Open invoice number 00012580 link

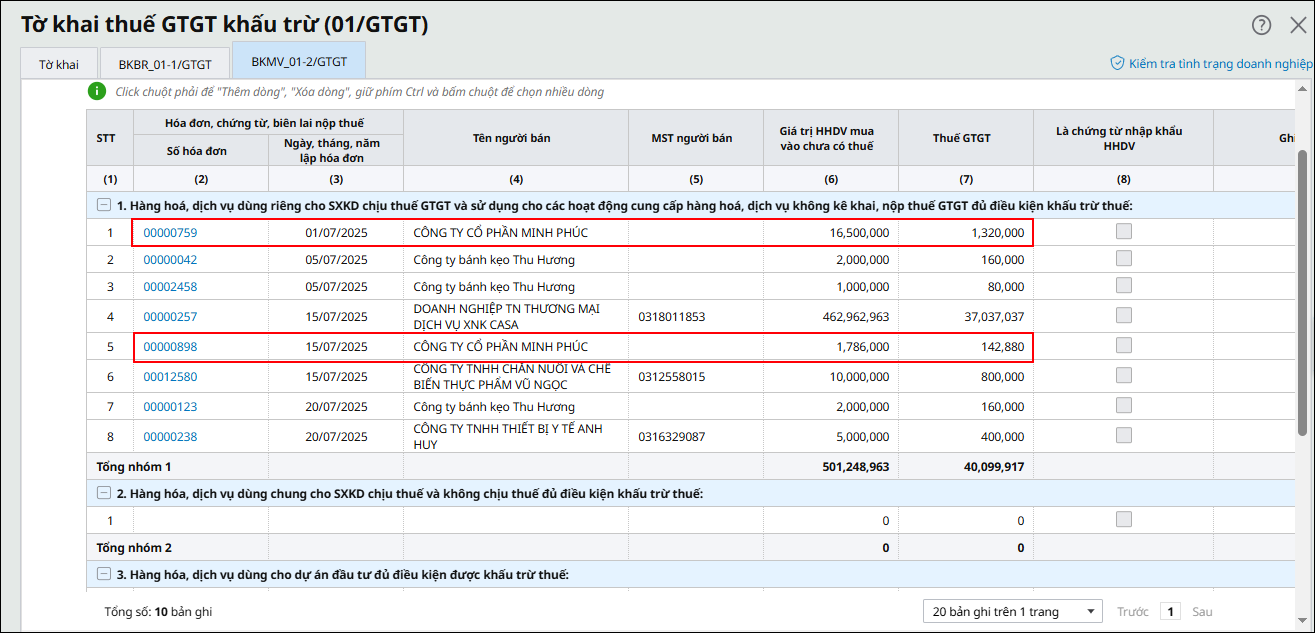click(170, 377)
